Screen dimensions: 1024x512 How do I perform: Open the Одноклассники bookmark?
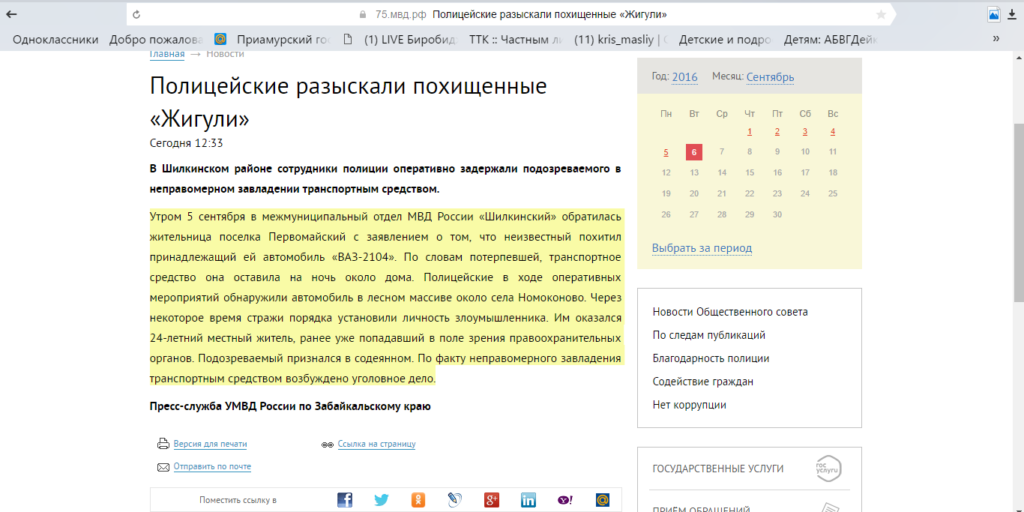coord(56,40)
